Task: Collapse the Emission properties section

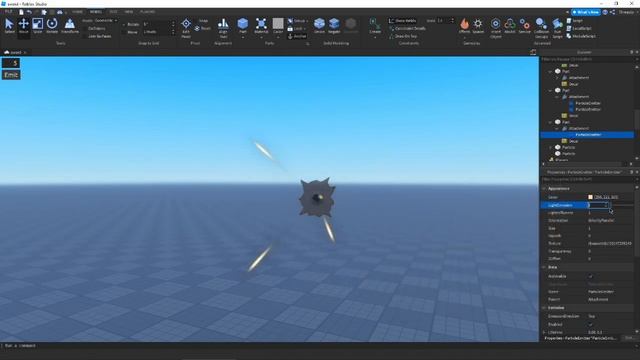Action: 544,307
